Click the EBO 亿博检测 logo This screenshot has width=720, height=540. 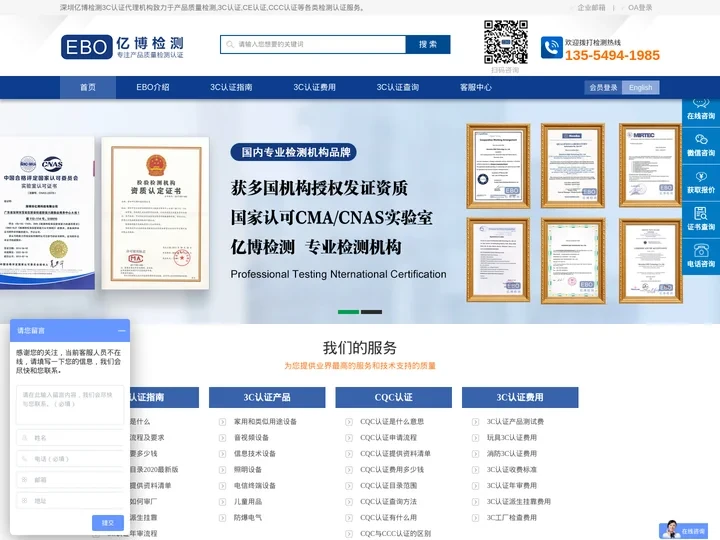coord(122,47)
